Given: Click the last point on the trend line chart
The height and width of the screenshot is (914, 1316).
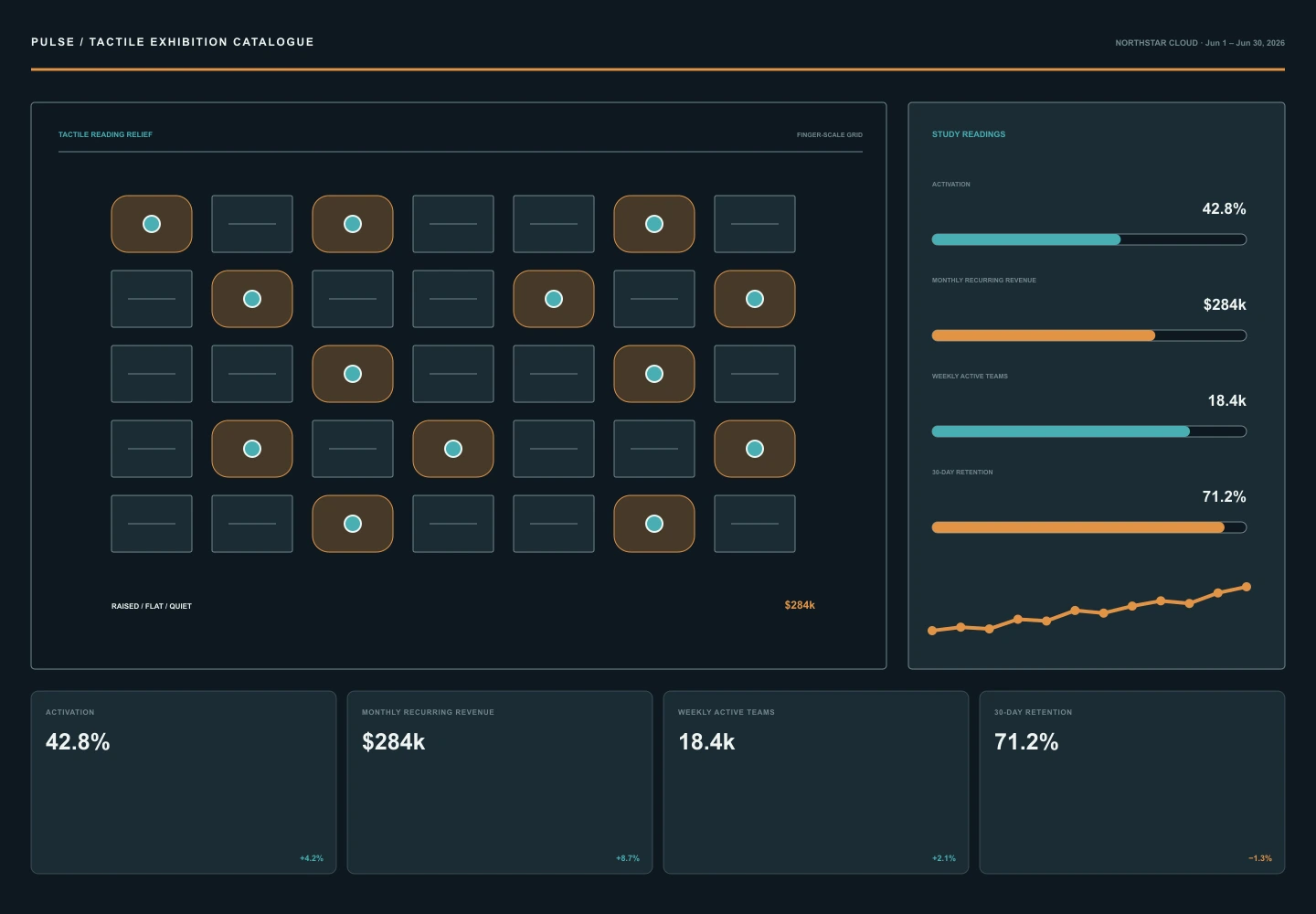Looking at the screenshot, I should tap(1247, 587).
